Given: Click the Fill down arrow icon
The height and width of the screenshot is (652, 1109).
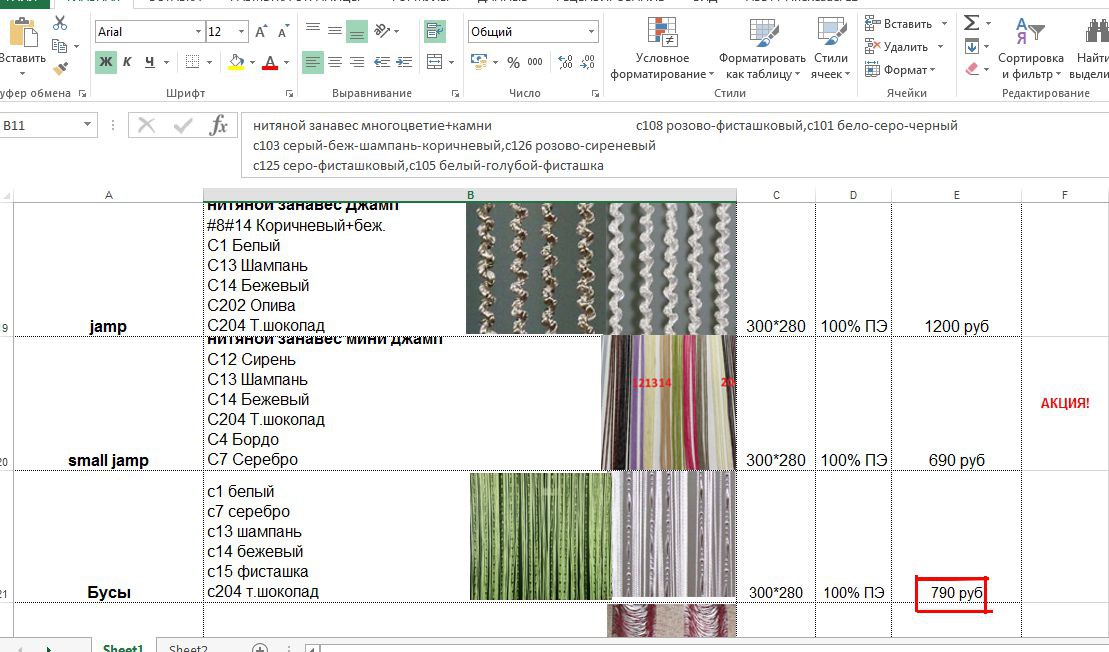Looking at the screenshot, I should (x=972, y=47).
